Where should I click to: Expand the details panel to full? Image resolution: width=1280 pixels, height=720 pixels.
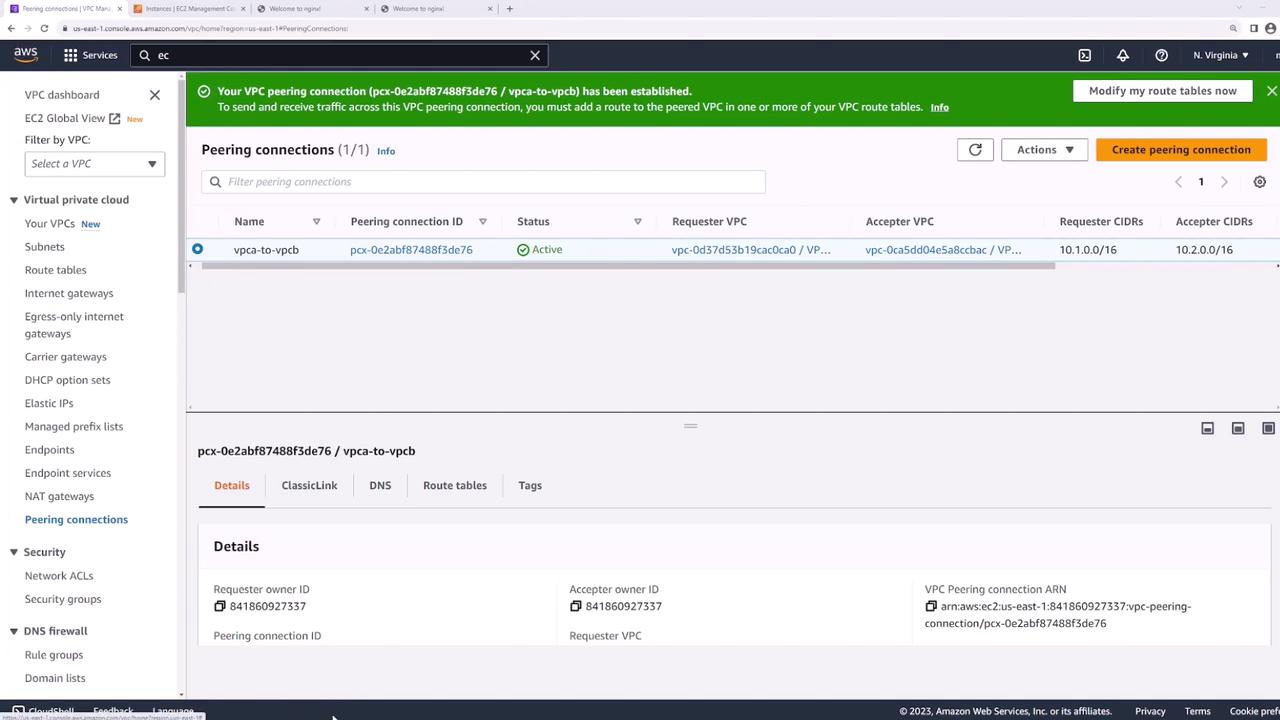tap(1268, 428)
